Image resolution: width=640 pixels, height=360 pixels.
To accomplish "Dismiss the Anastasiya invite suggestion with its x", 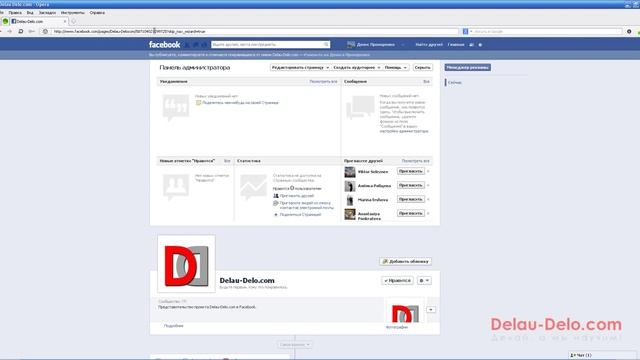I will click(428, 213).
